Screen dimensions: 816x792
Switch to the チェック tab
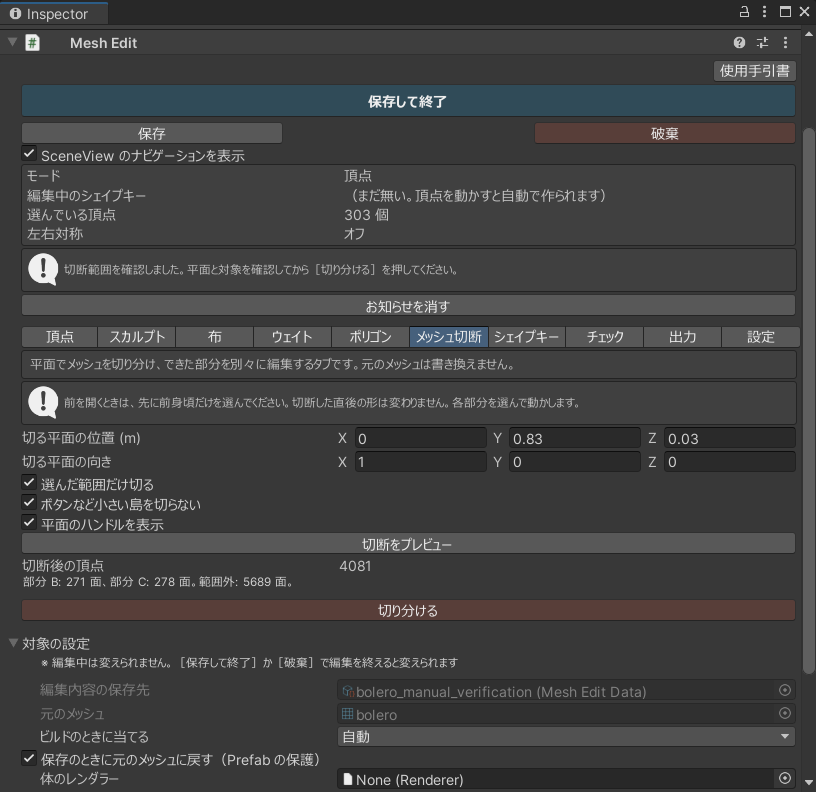(x=605, y=337)
